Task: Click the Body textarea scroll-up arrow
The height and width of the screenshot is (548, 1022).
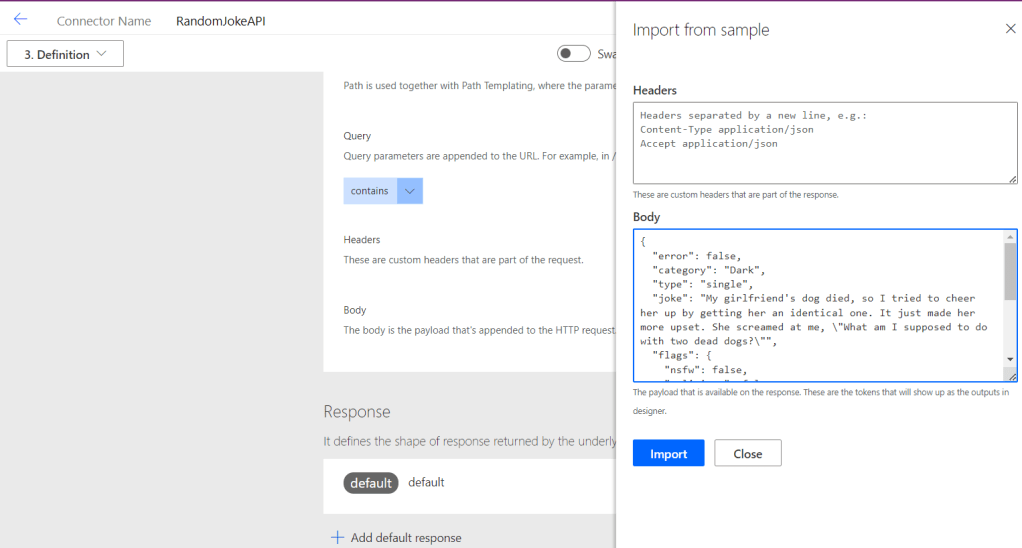Action: point(1010,237)
